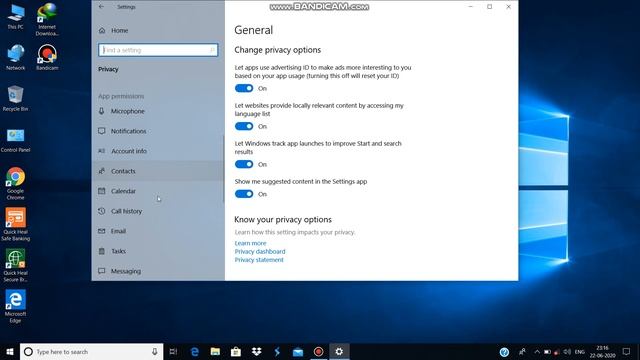Screen dimensions: 640x360
Task: Open Call history privacy settings
Action: [x=158, y=211]
